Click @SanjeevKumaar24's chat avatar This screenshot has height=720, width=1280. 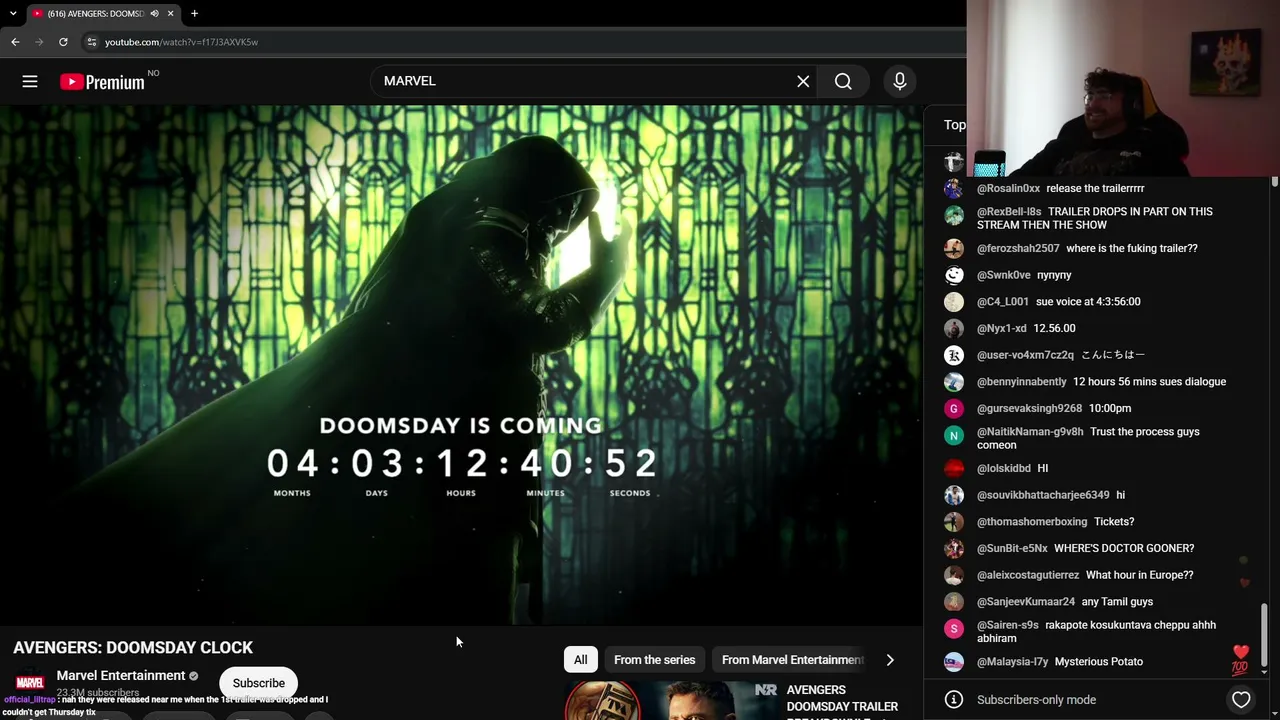[954, 601]
